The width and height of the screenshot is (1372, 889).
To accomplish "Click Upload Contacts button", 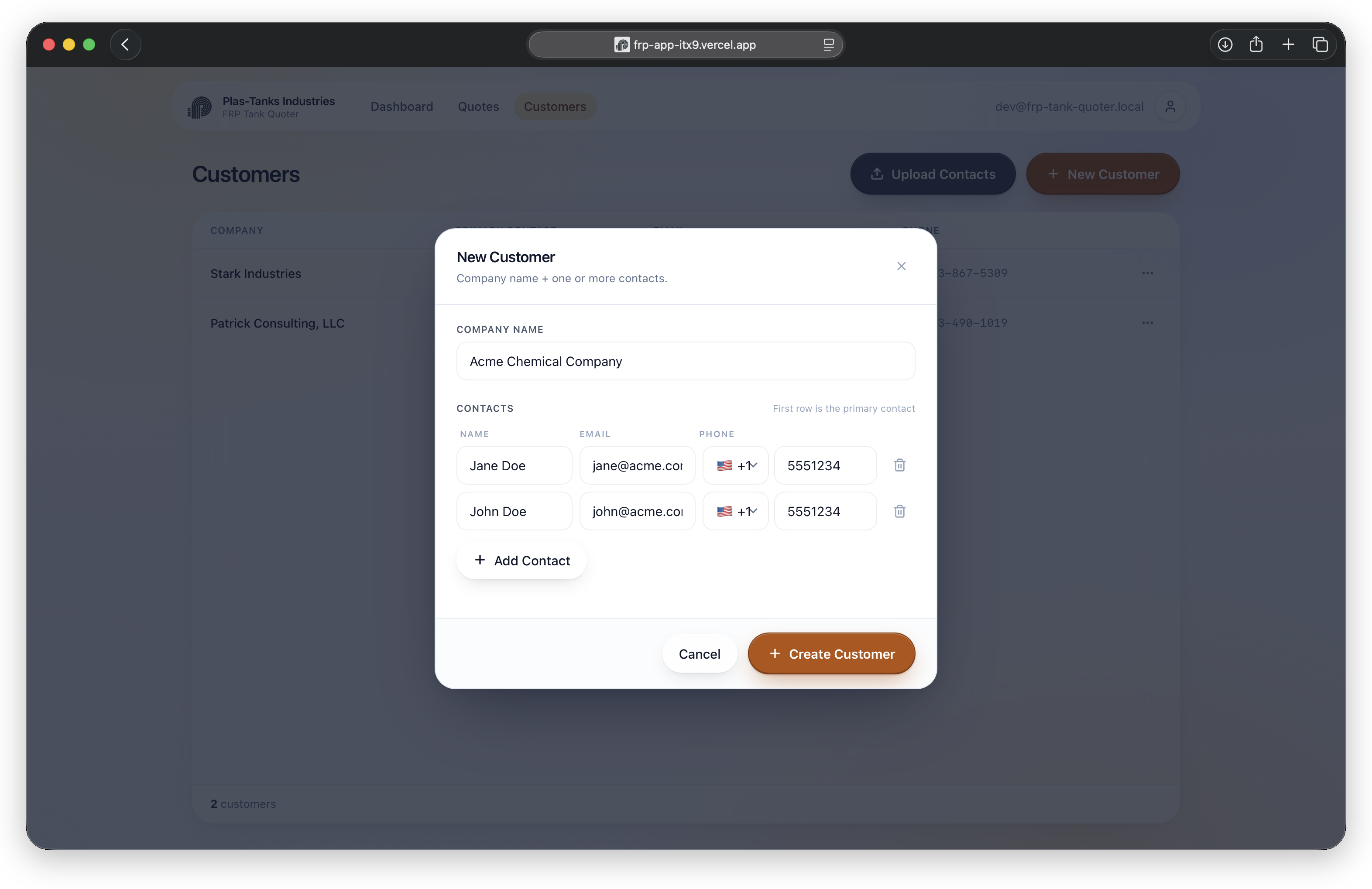I will coord(933,174).
